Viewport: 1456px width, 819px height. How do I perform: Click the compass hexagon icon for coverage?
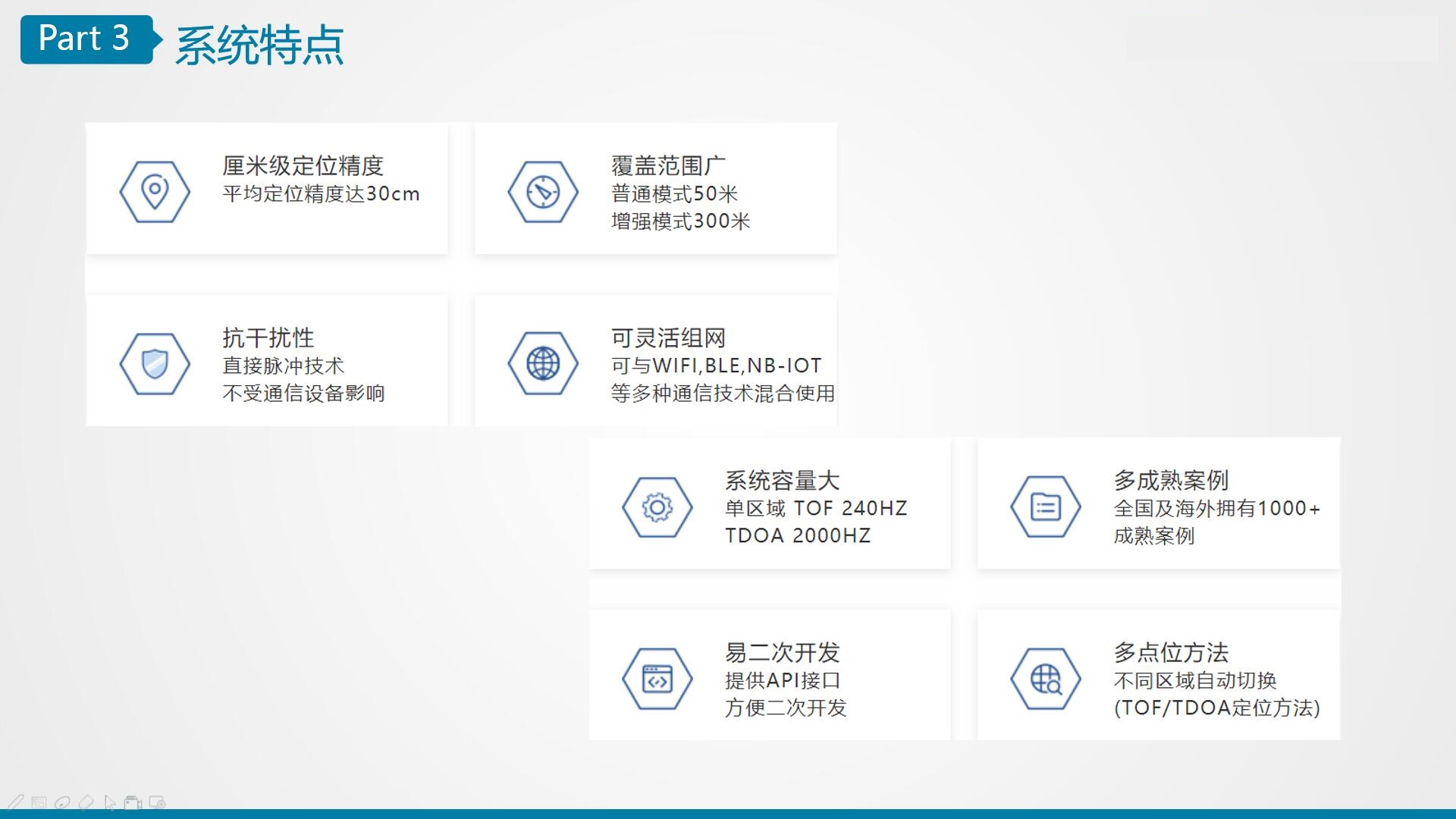click(543, 191)
